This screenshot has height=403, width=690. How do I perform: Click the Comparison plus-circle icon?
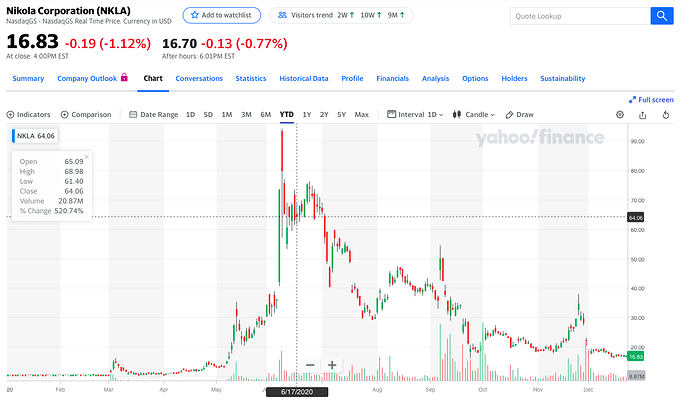tap(64, 114)
